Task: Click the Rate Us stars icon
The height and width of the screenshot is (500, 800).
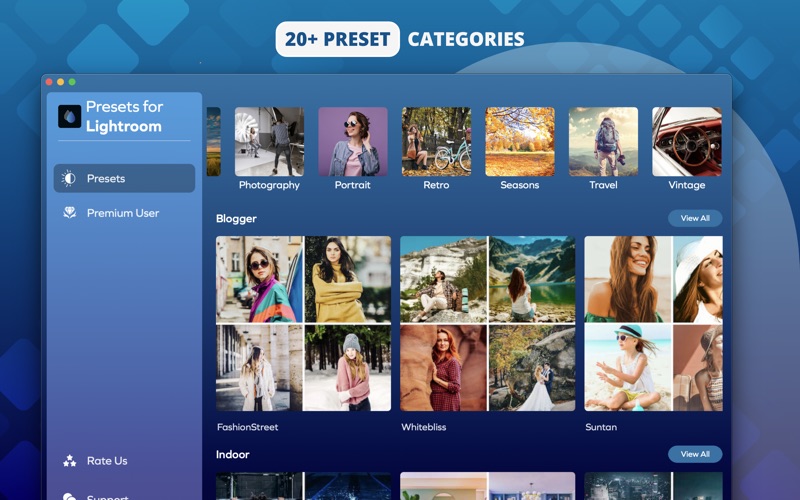Action: tap(69, 461)
